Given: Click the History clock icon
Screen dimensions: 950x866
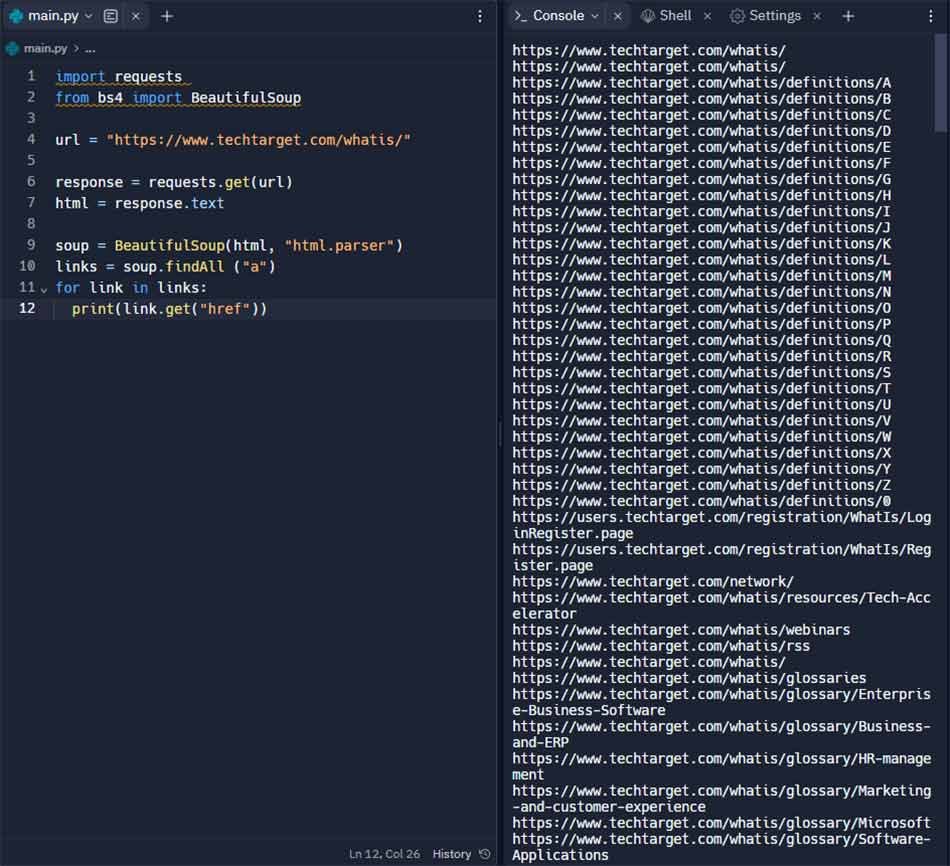Looking at the screenshot, I should (x=485, y=854).
